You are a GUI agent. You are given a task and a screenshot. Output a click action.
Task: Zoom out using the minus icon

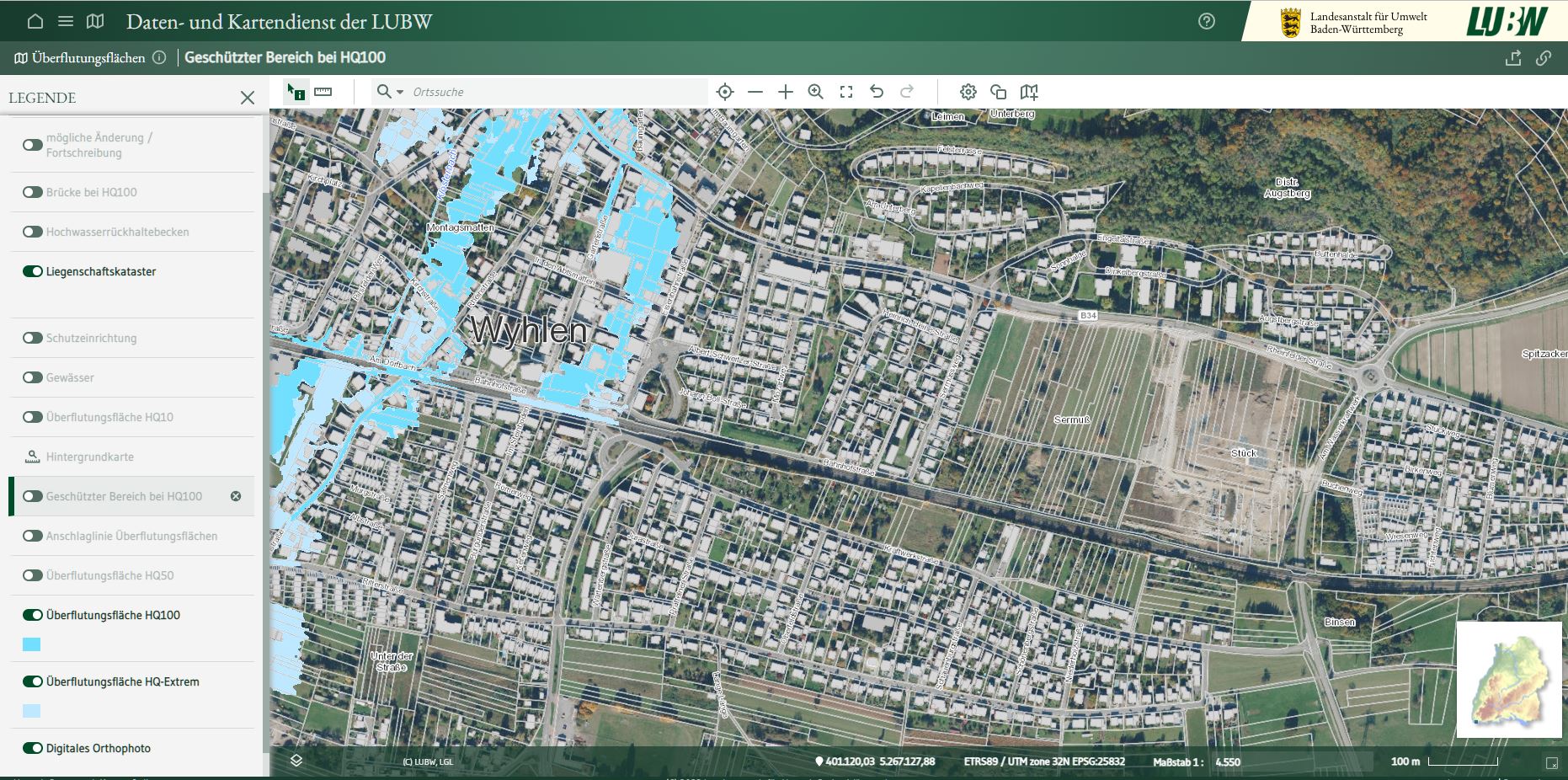pos(755,92)
